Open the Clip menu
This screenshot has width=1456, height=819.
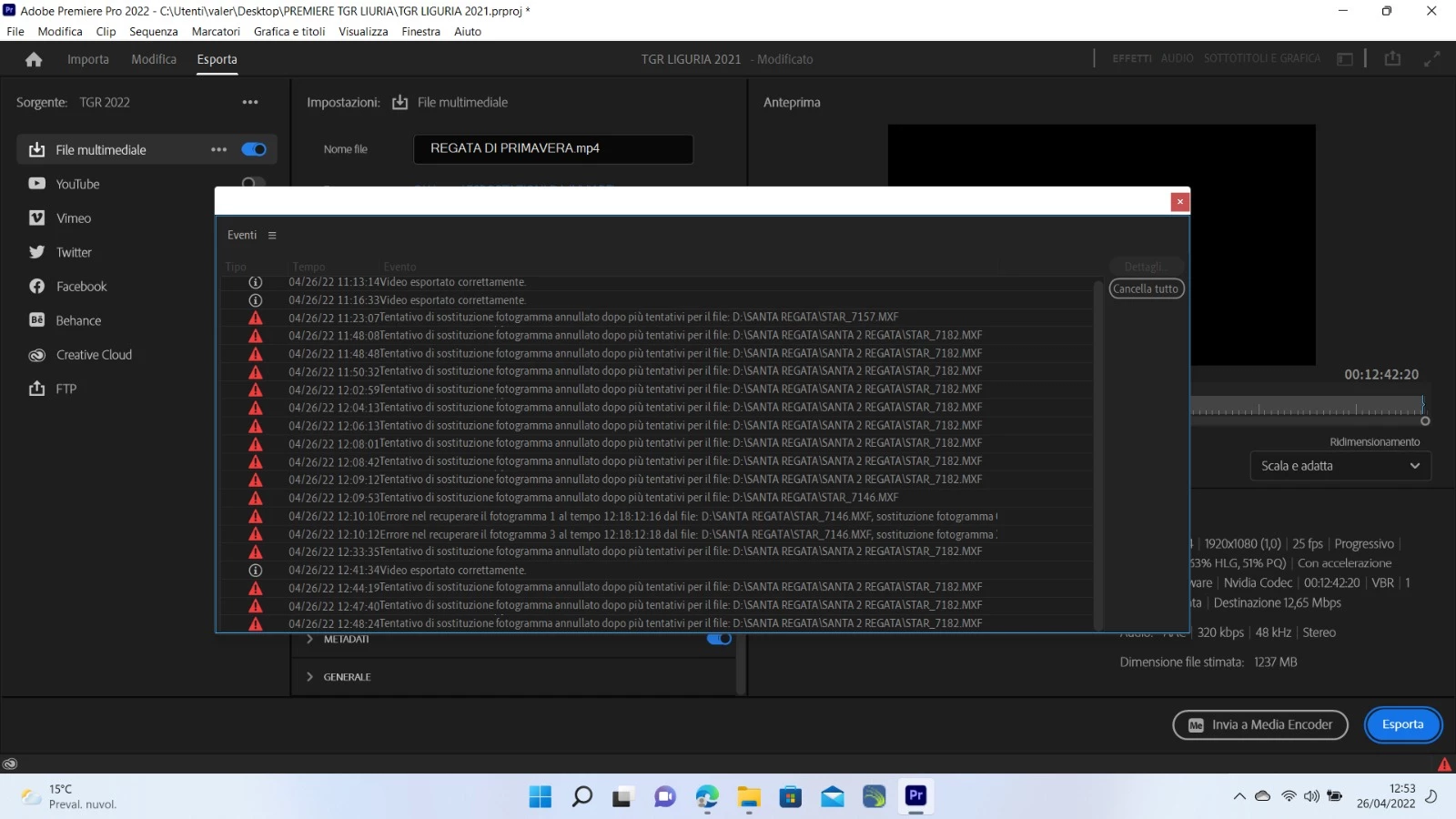point(106,31)
